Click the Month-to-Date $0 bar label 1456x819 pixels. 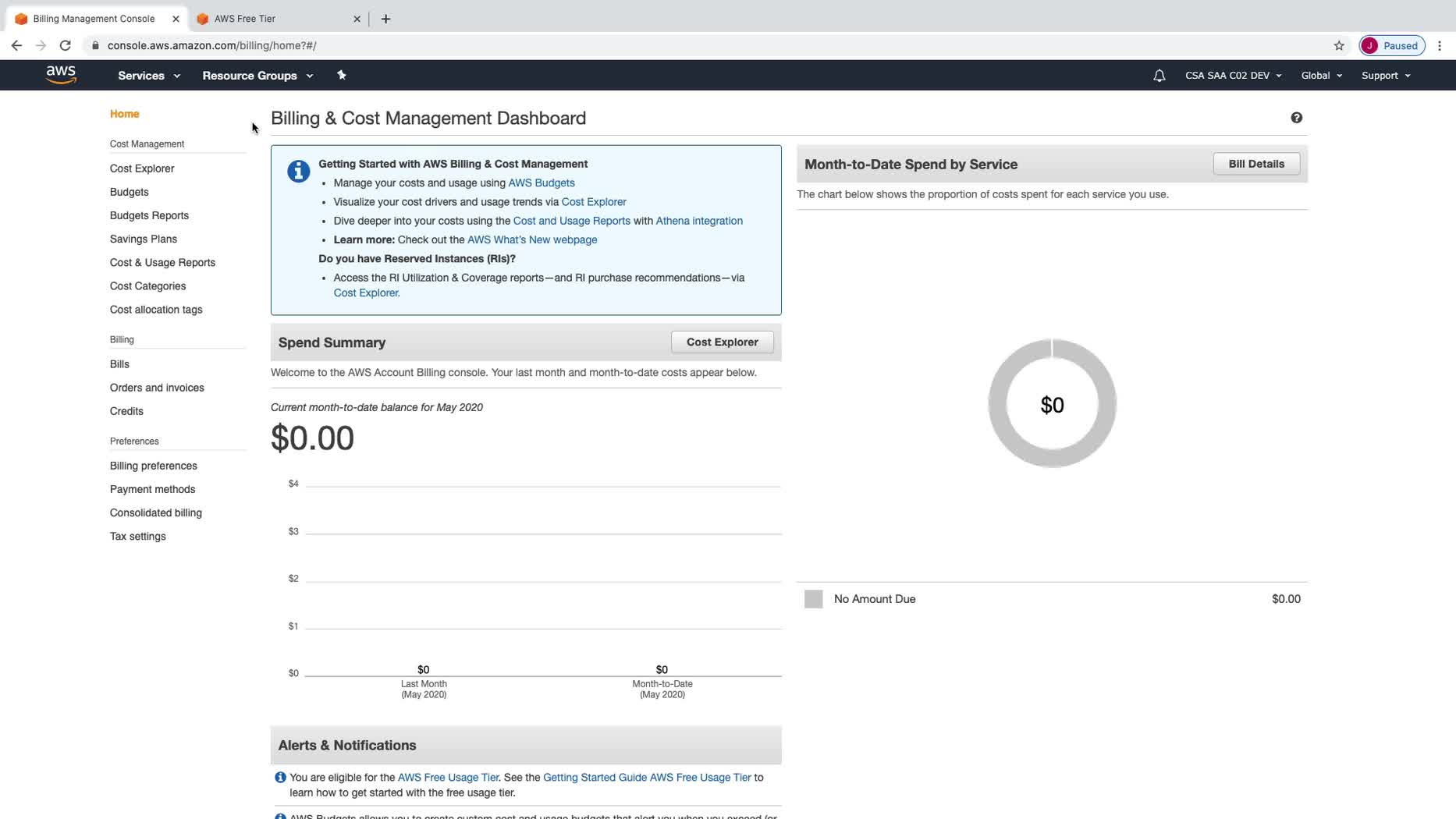pyautogui.click(x=662, y=669)
